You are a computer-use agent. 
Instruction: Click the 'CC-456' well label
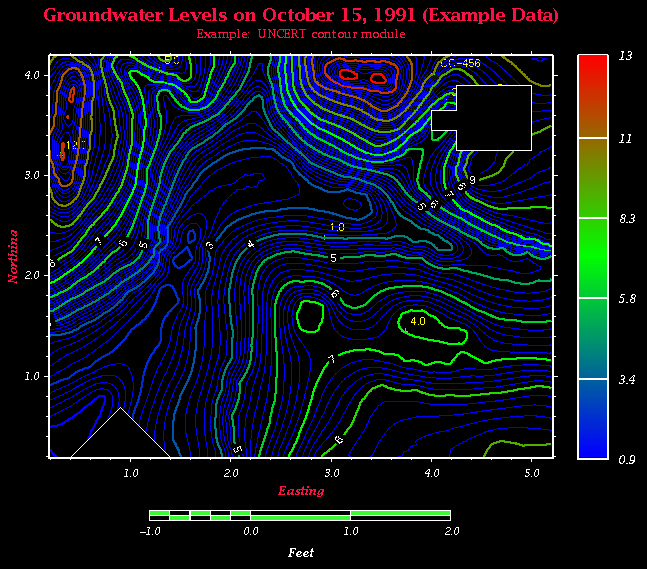click(459, 64)
